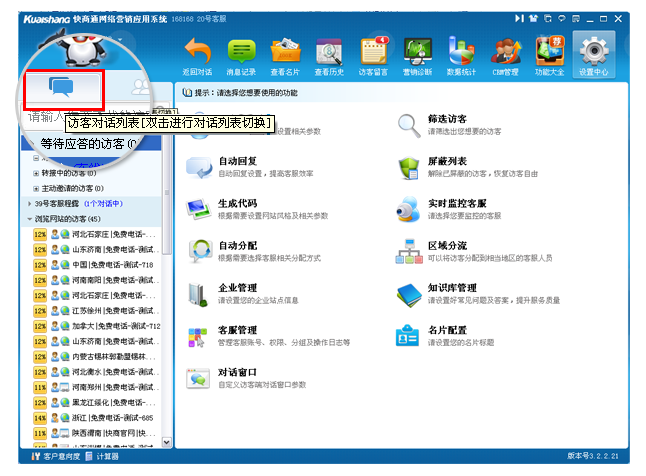Expand 转接中的访客 tree node
The image size is (646, 476).
(x=36, y=172)
